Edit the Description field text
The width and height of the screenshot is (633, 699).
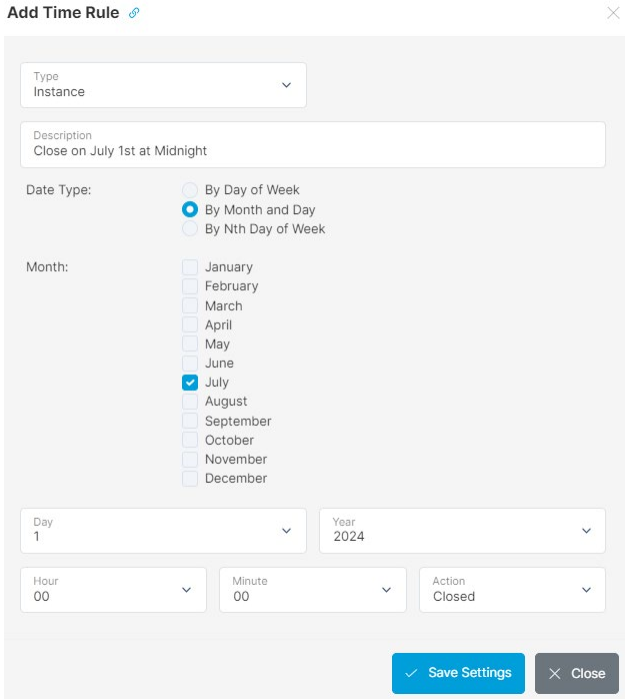point(312,144)
